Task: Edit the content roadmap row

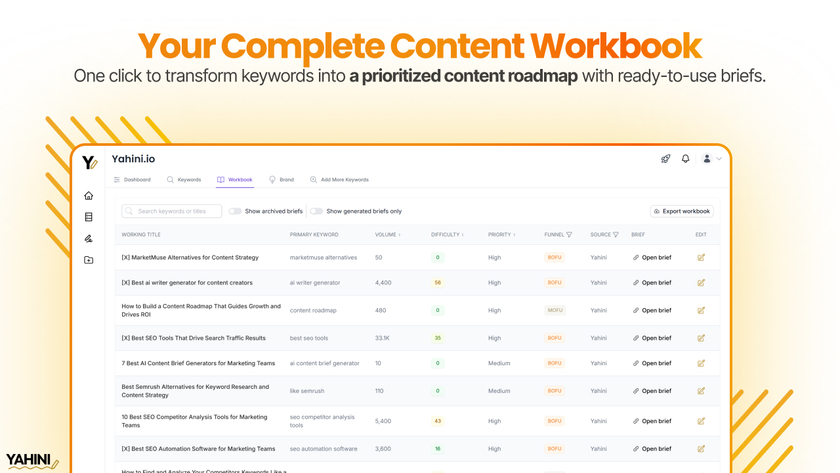Action: pyautogui.click(x=701, y=311)
